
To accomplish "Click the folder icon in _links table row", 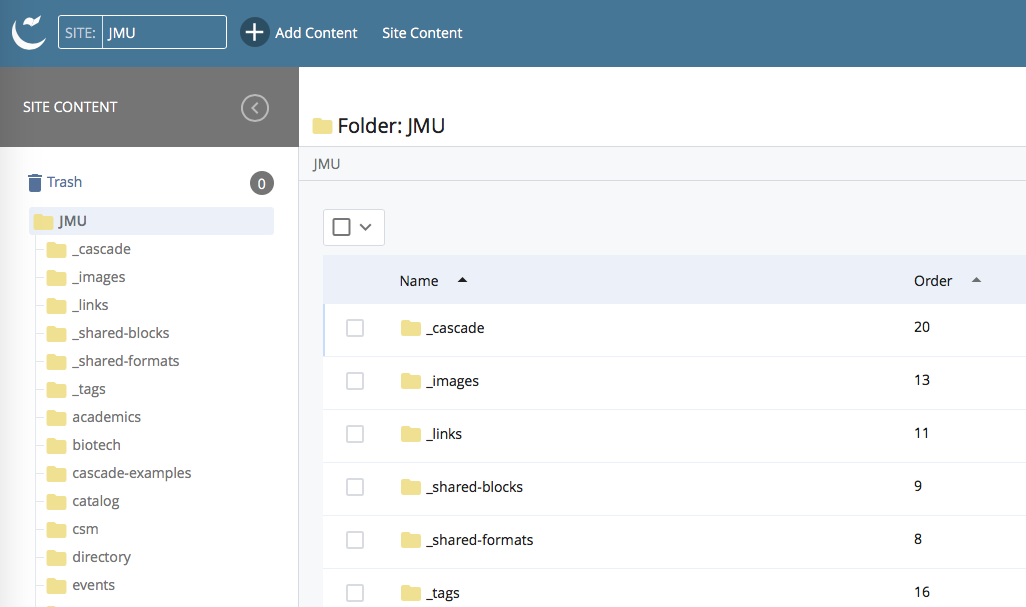I will point(411,434).
